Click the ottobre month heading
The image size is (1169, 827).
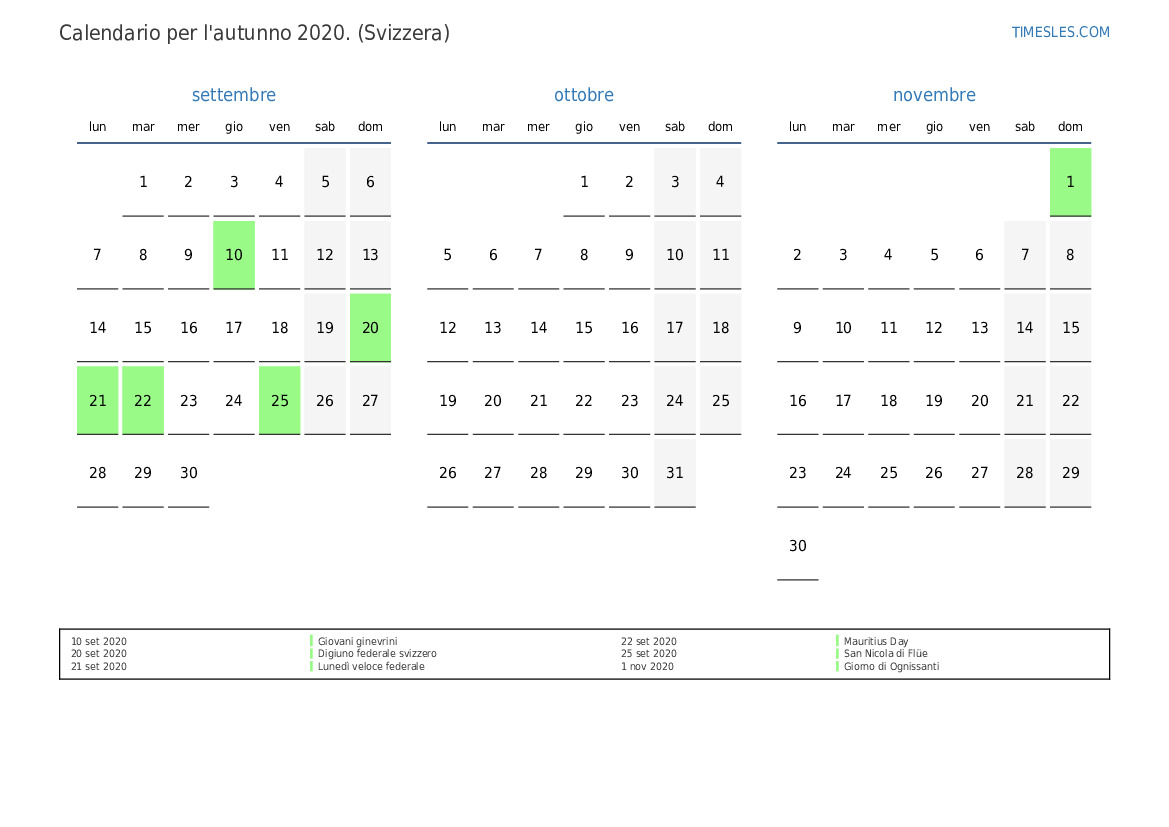[584, 95]
